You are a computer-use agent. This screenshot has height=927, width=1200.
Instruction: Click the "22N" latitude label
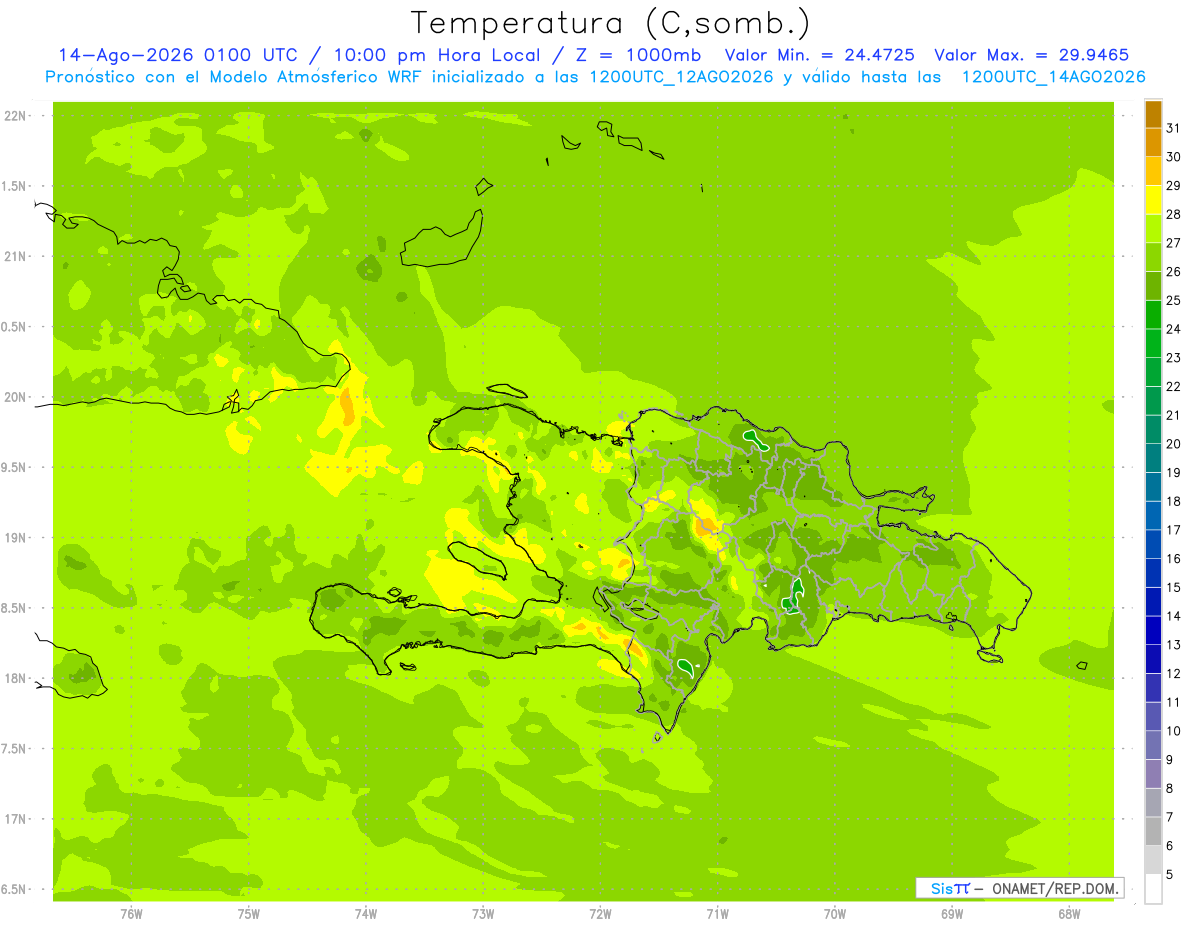coord(15,116)
